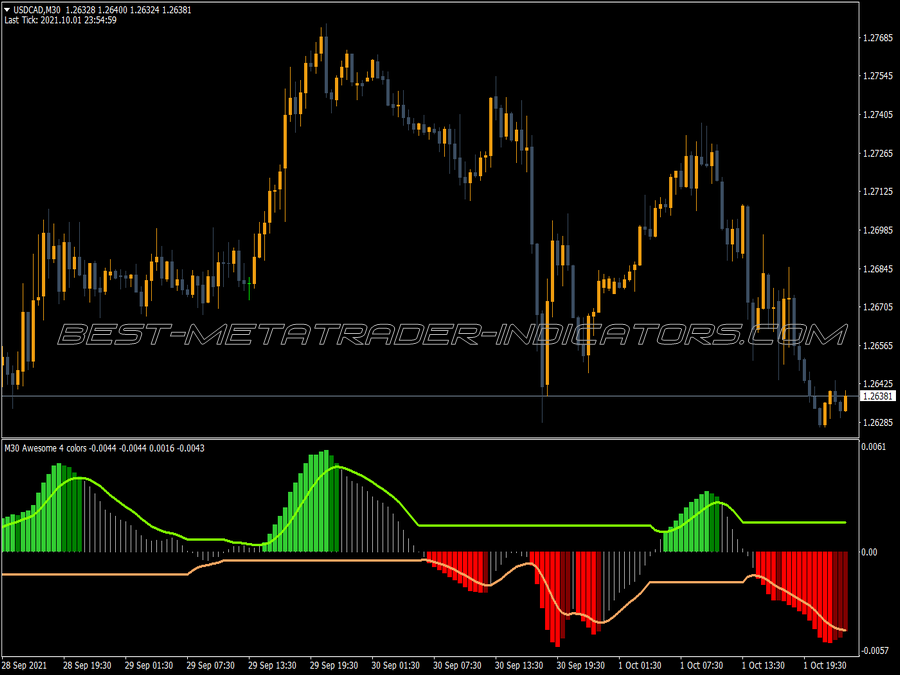The width and height of the screenshot is (900, 675).
Task: Click the current bid price tag 1.26381
Action: click(878, 396)
